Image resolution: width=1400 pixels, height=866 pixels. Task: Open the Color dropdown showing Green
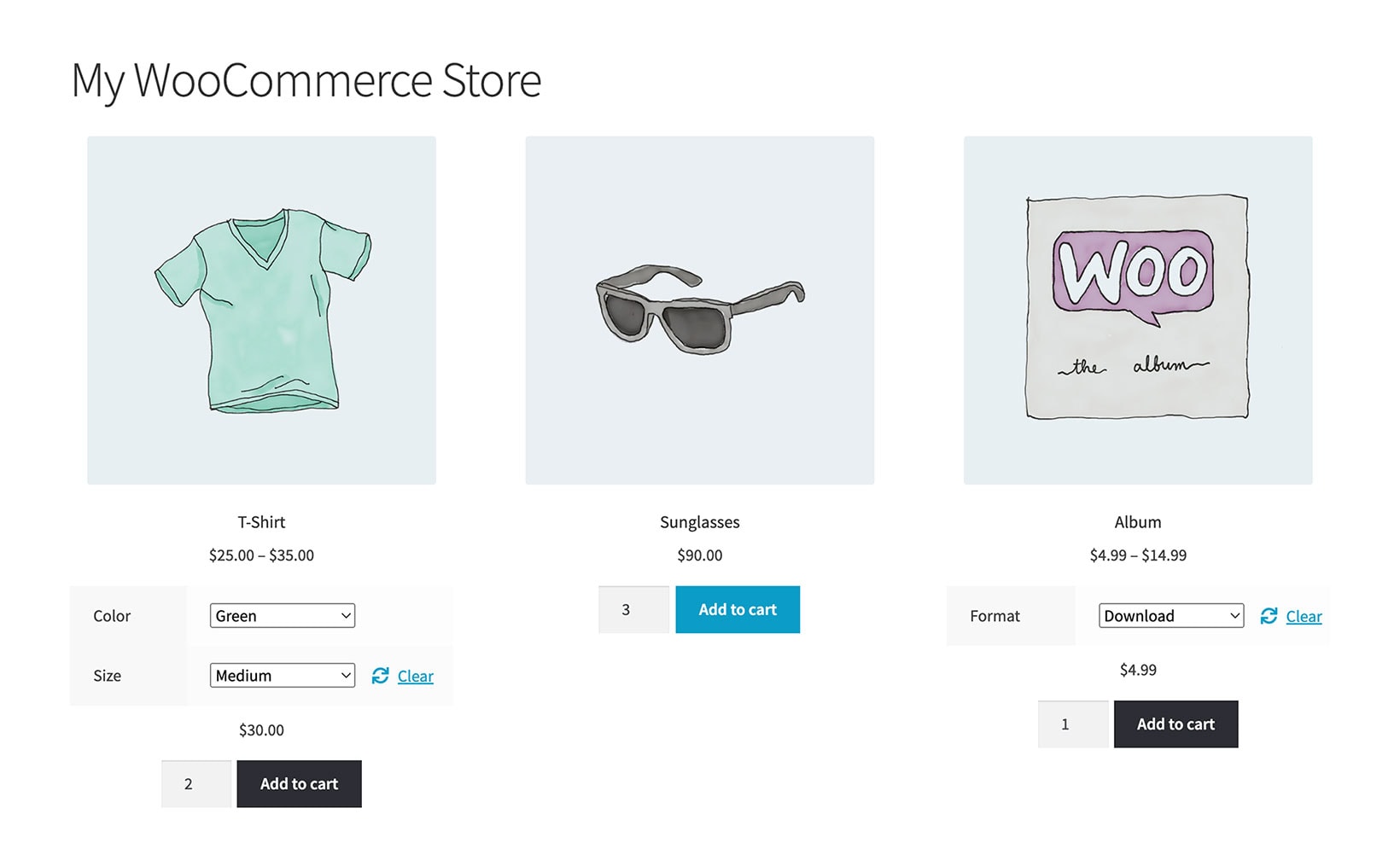(283, 616)
